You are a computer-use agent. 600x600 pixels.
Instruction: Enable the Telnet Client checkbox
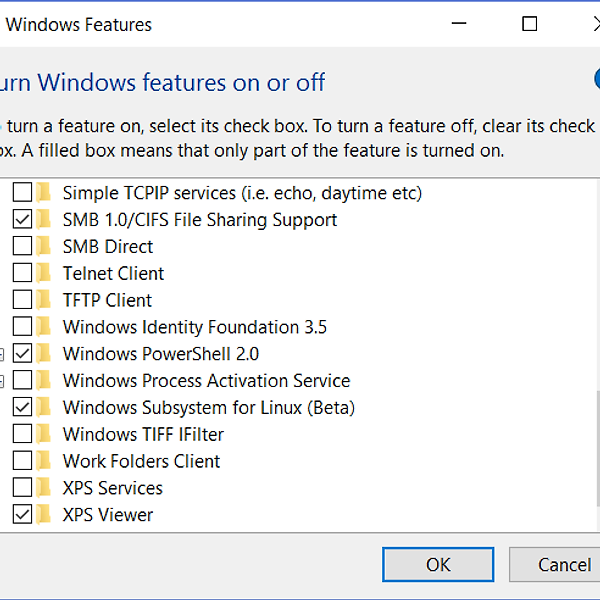(x=22, y=273)
